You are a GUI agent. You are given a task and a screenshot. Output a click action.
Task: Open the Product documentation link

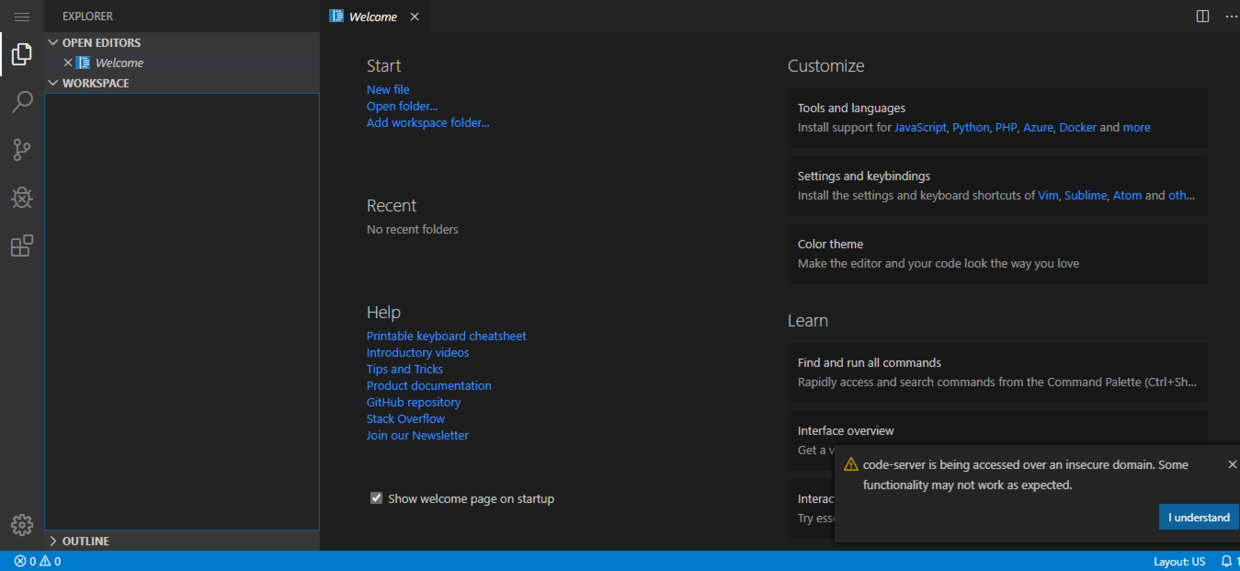pos(429,386)
